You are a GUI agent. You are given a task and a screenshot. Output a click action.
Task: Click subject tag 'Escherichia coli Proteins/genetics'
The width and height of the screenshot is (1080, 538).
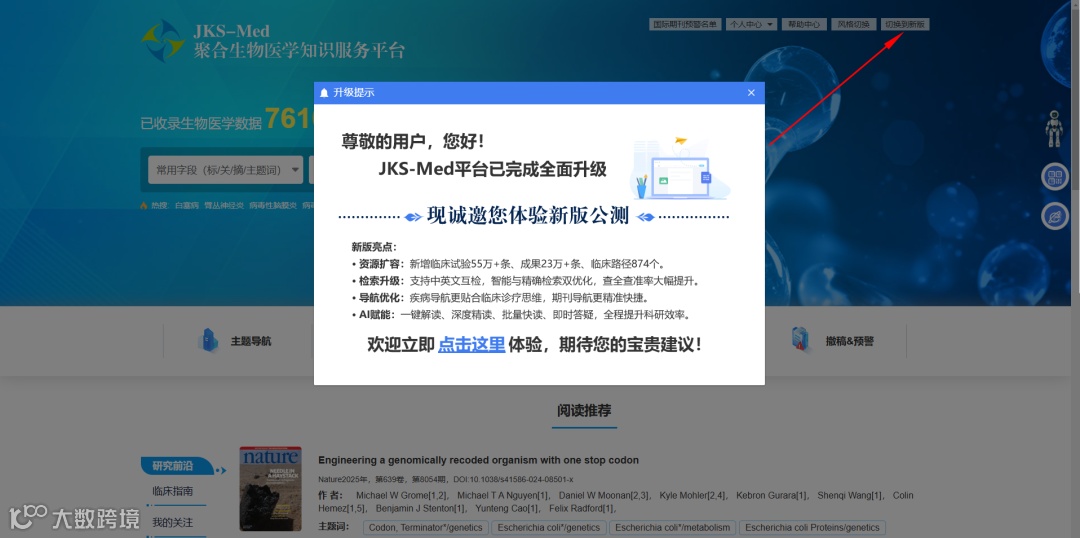pyautogui.click(x=812, y=528)
